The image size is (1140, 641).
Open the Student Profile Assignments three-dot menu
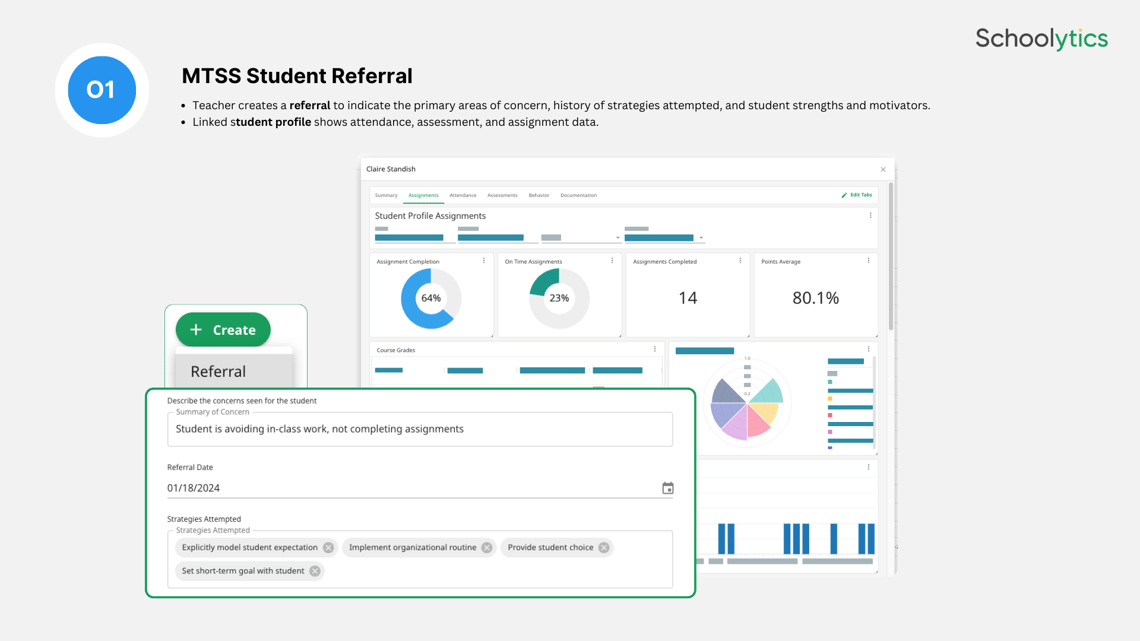click(x=871, y=215)
